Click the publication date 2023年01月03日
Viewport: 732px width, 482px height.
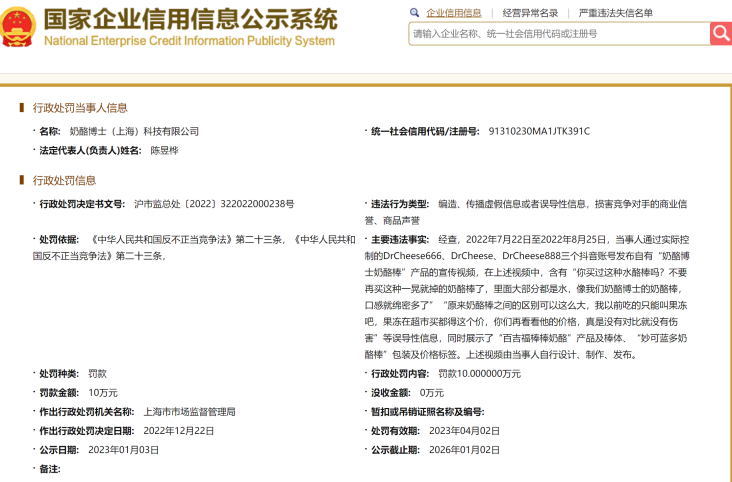124,450
